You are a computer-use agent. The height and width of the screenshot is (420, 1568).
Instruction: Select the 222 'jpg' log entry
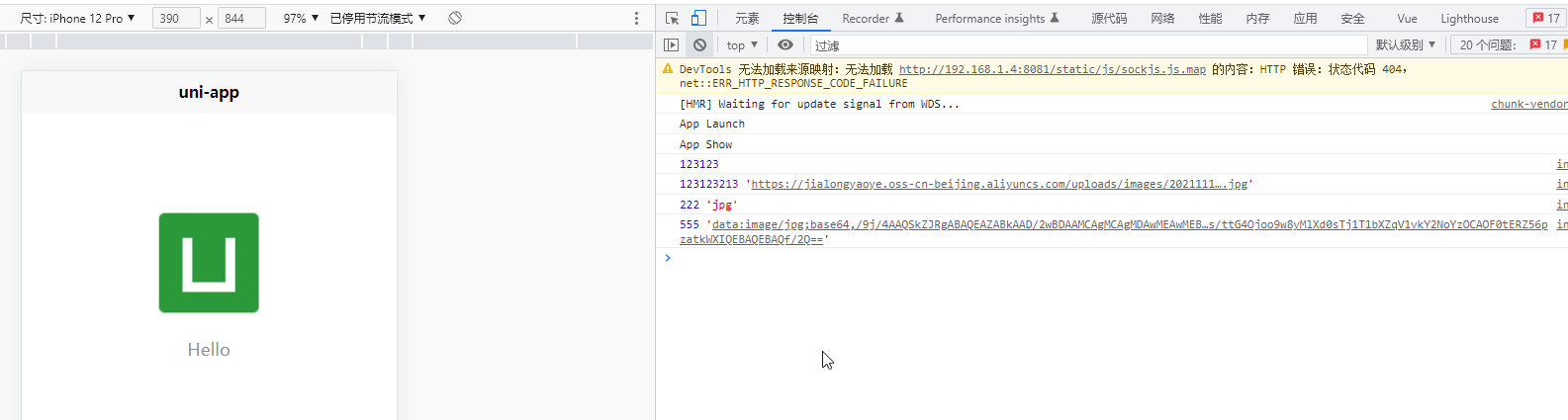pos(708,205)
